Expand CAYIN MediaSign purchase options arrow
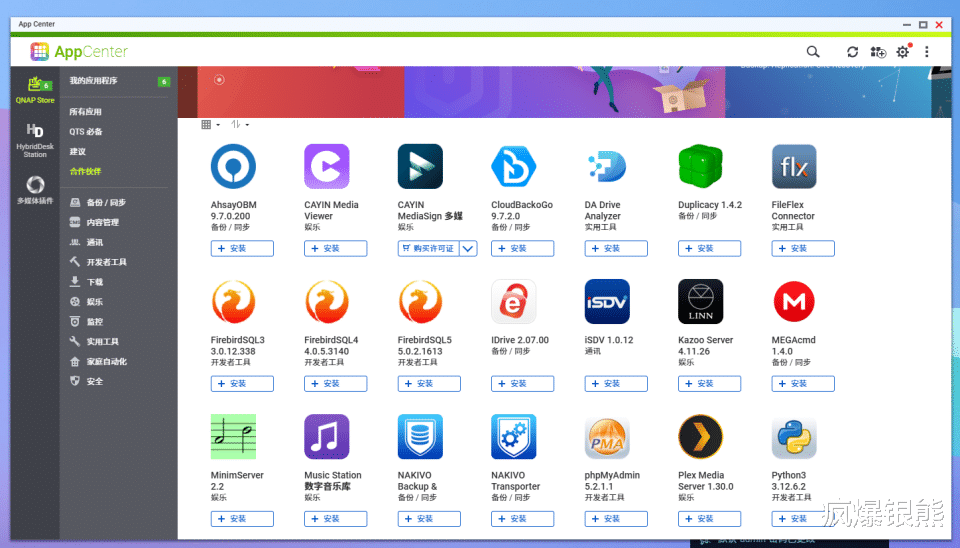The height and width of the screenshot is (548, 960). [468, 249]
